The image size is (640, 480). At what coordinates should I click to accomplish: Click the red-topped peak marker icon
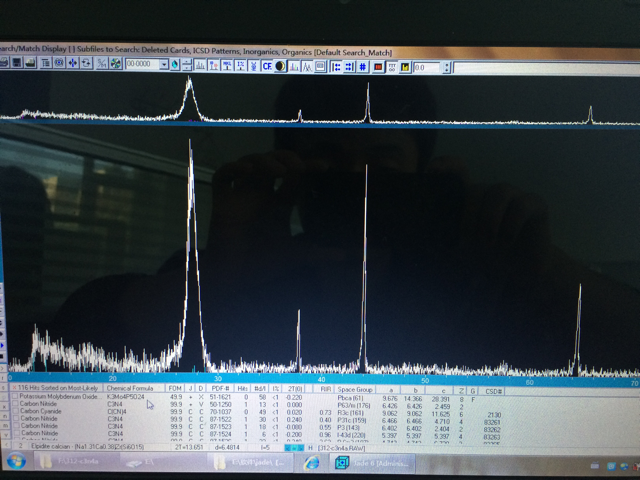tap(213, 65)
